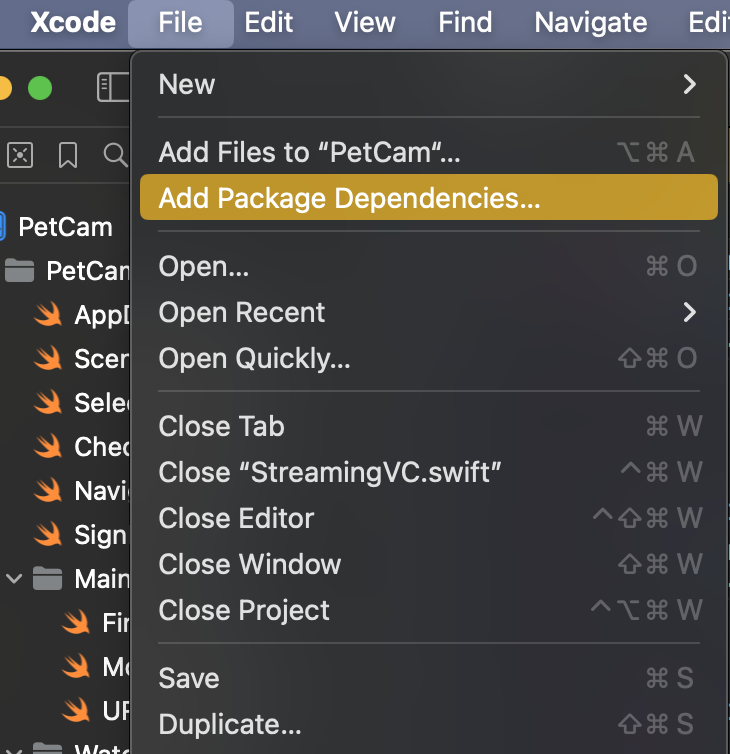The image size is (730, 754).
Task: Choose Close "StreamingVC.swift" menu item
Action: (x=329, y=472)
